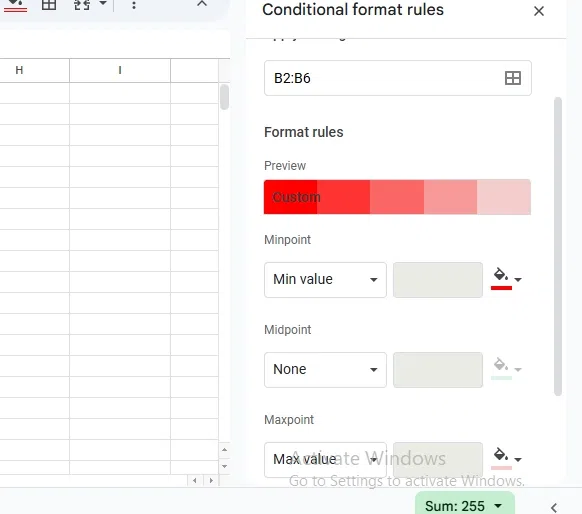
Task: Click the Minpoint value input box
Action: 438,279
